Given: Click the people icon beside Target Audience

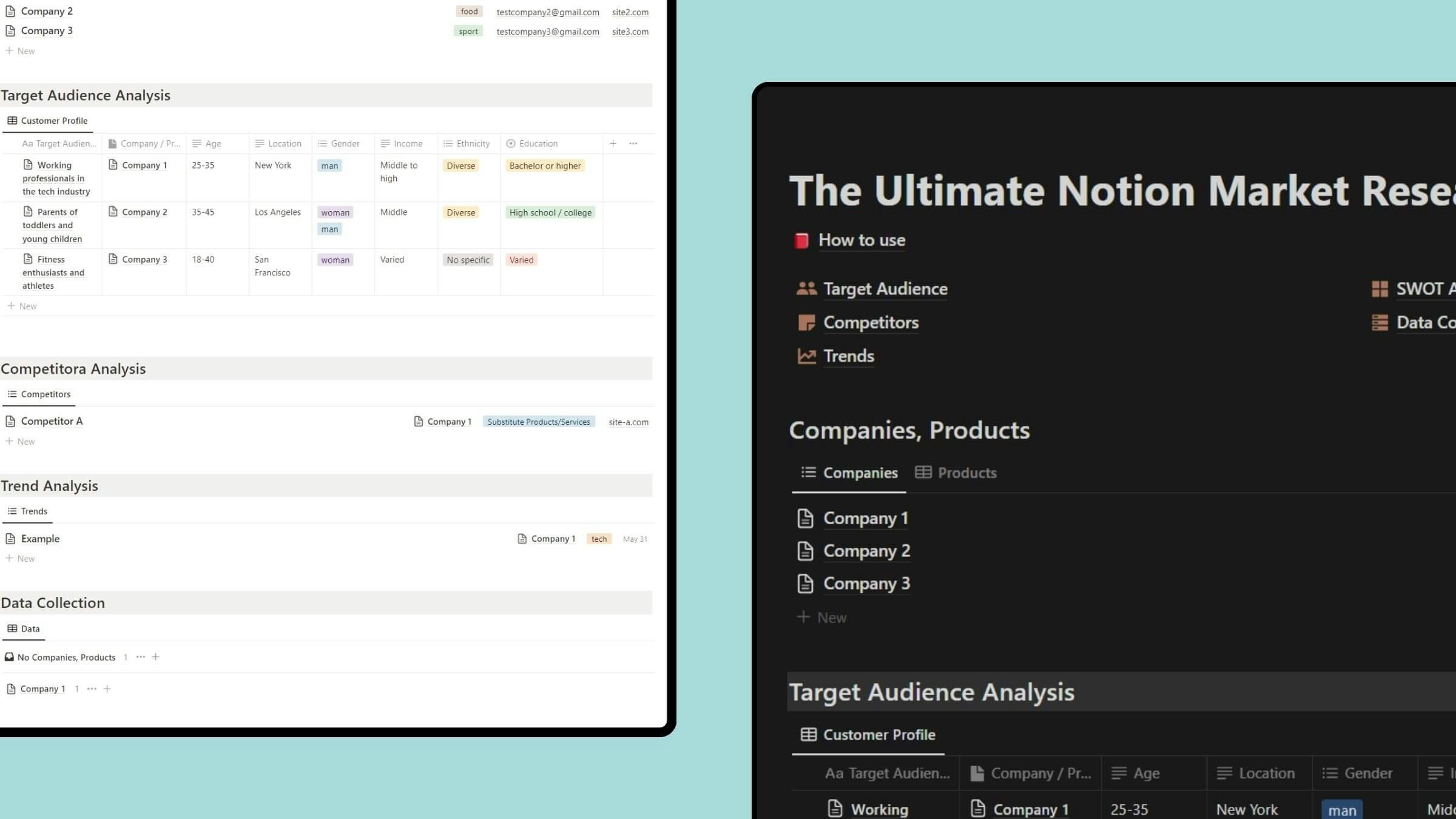Looking at the screenshot, I should (806, 289).
